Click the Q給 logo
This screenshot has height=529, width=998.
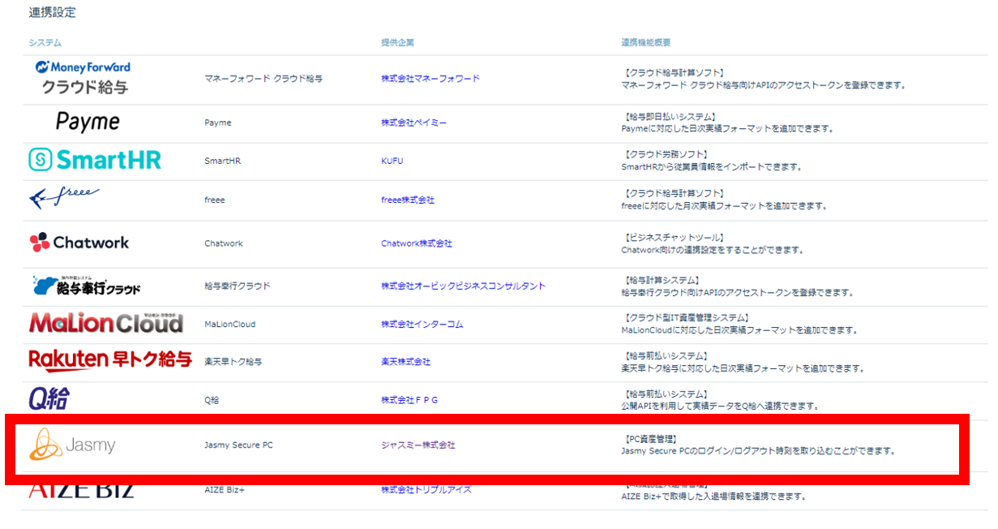point(49,399)
